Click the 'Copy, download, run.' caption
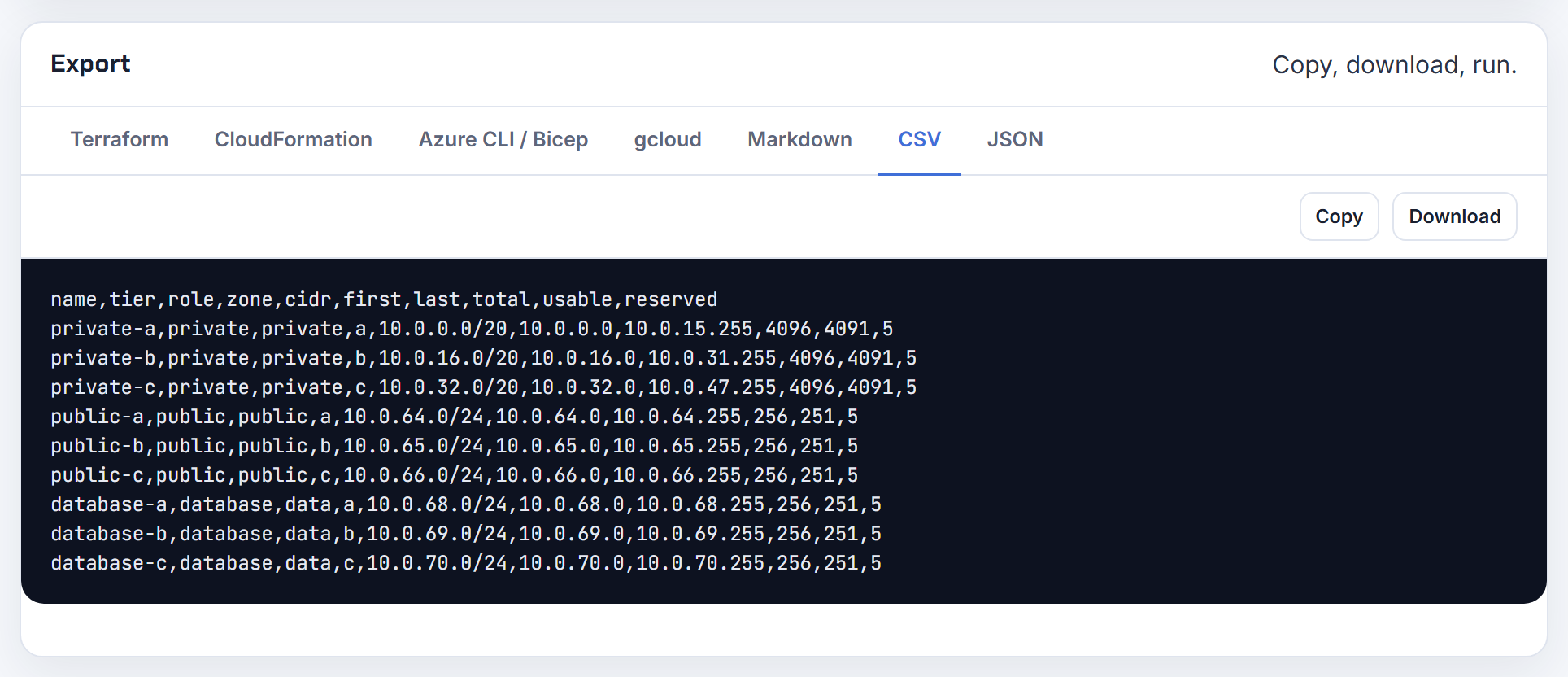The image size is (1568, 677). 1395,65
